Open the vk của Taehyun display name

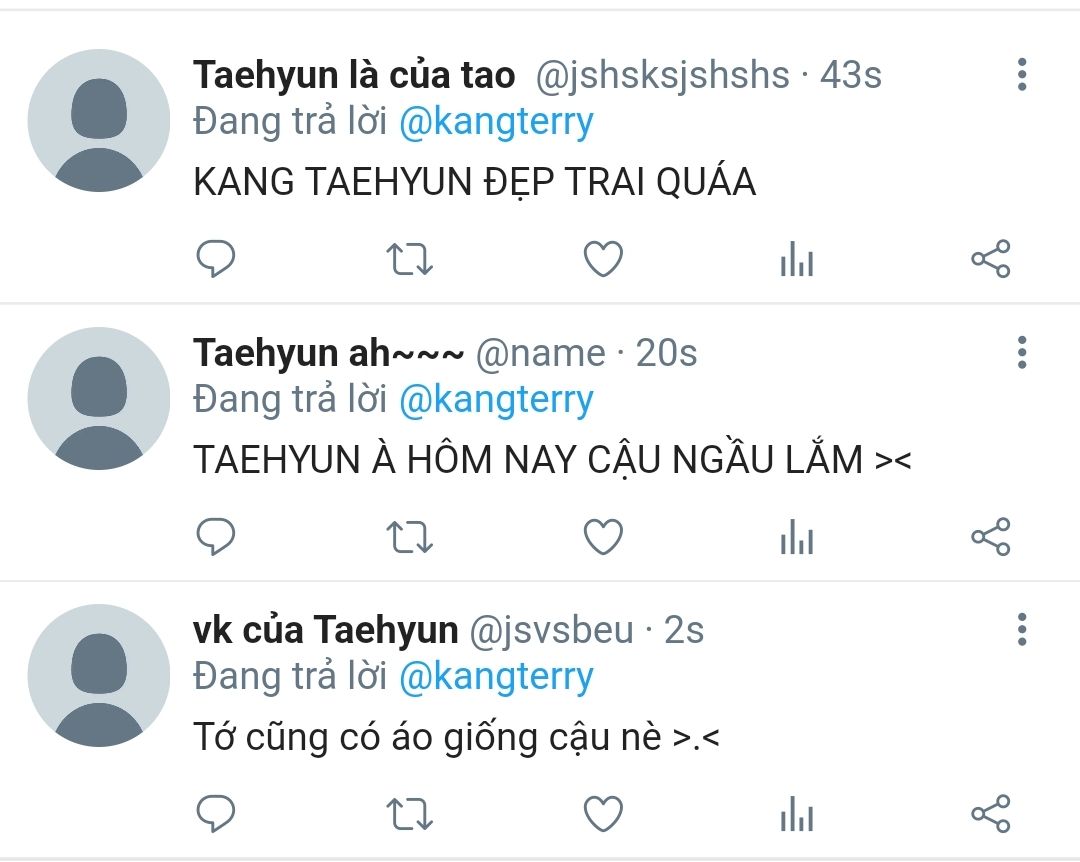(325, 630)
